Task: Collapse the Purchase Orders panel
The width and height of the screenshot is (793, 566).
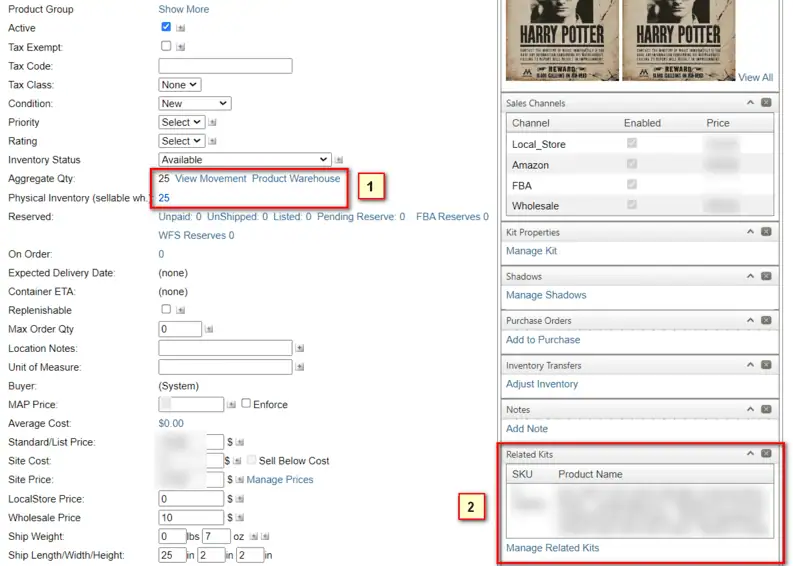Action: click(751, 320)
